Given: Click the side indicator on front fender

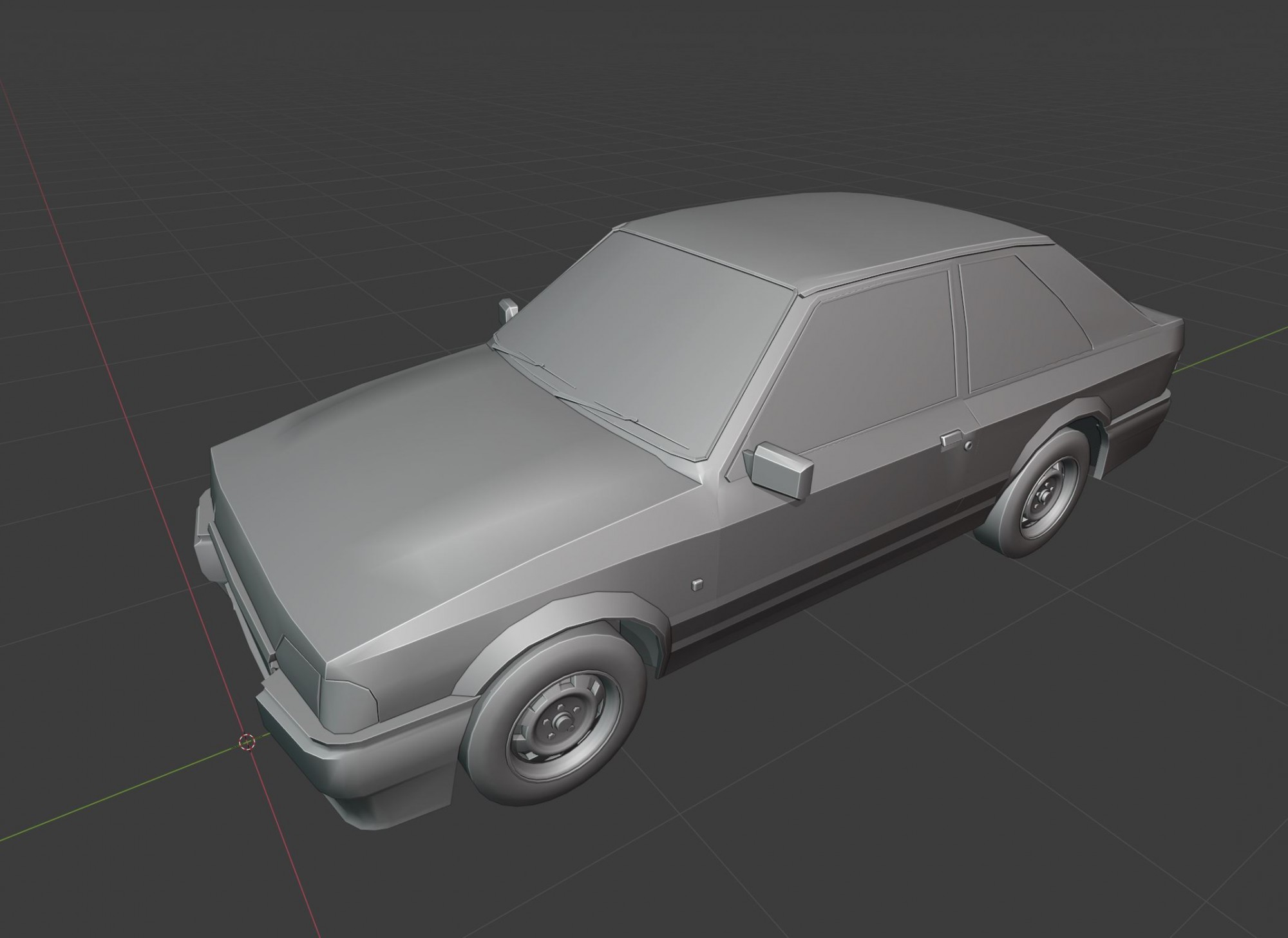Looking at the screenshot, I should point(697,585).
